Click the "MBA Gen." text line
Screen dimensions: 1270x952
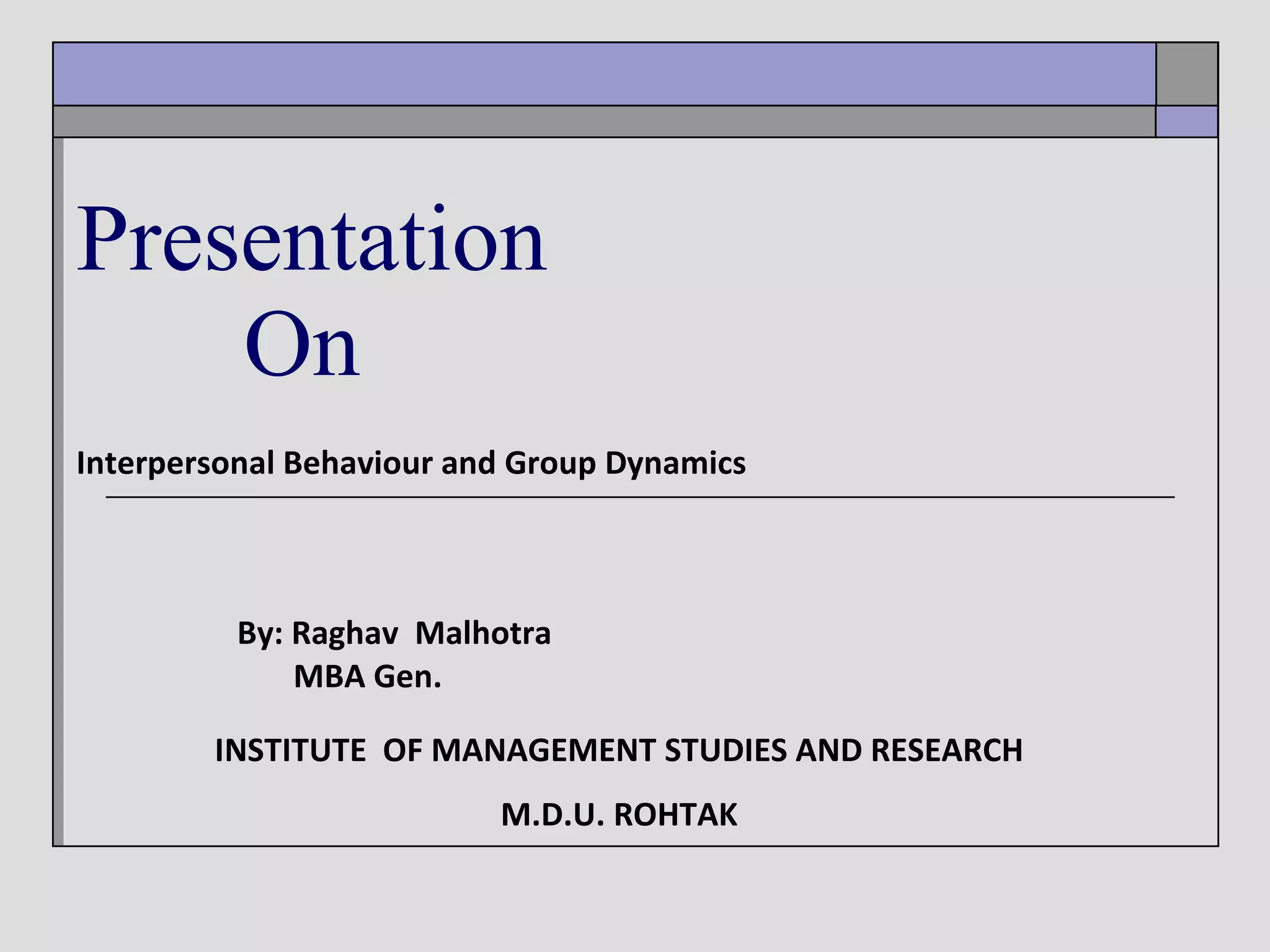click(367, 677)
